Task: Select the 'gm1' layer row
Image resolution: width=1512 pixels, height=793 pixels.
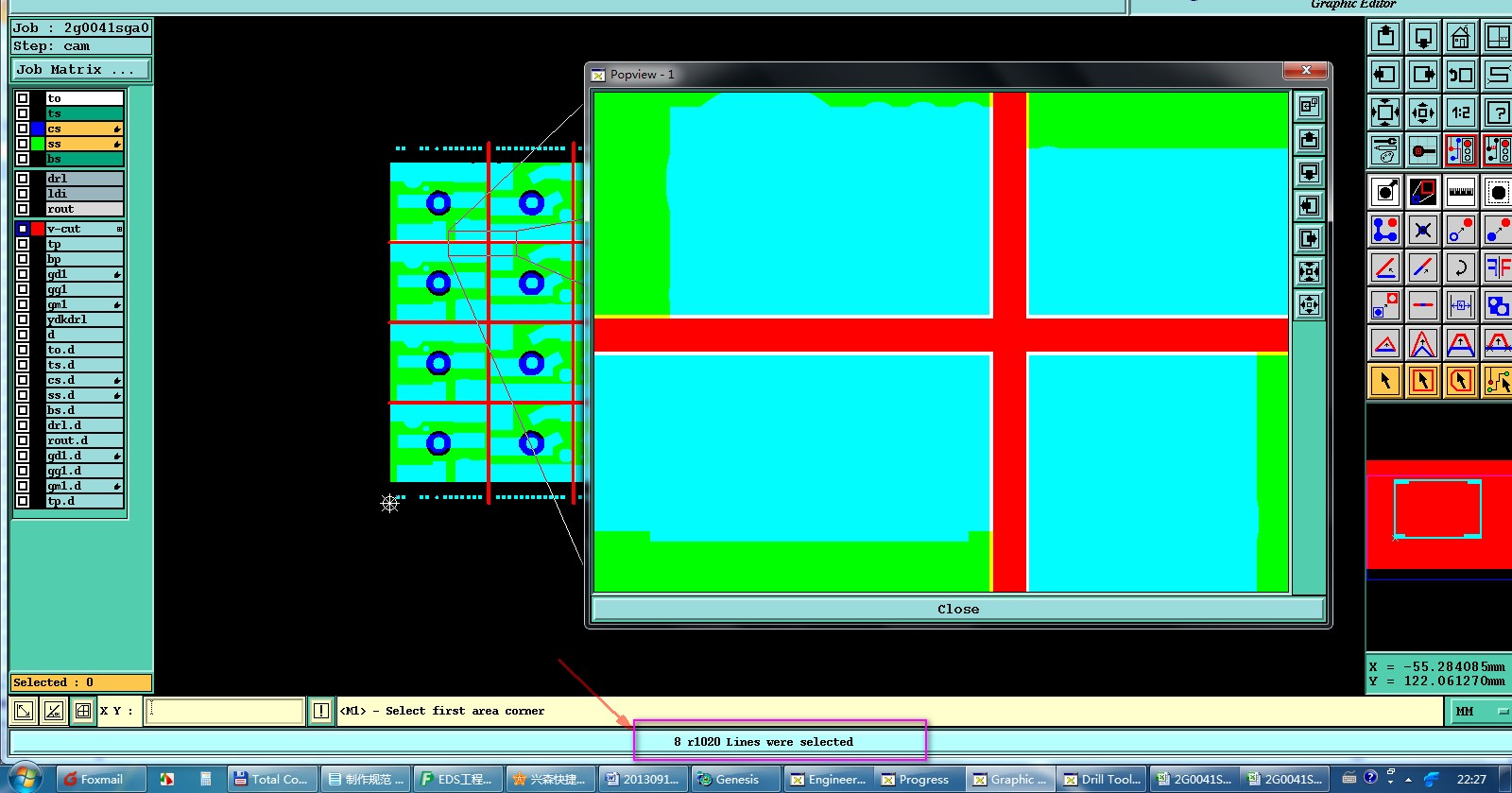Action: [x=84, y=304]
